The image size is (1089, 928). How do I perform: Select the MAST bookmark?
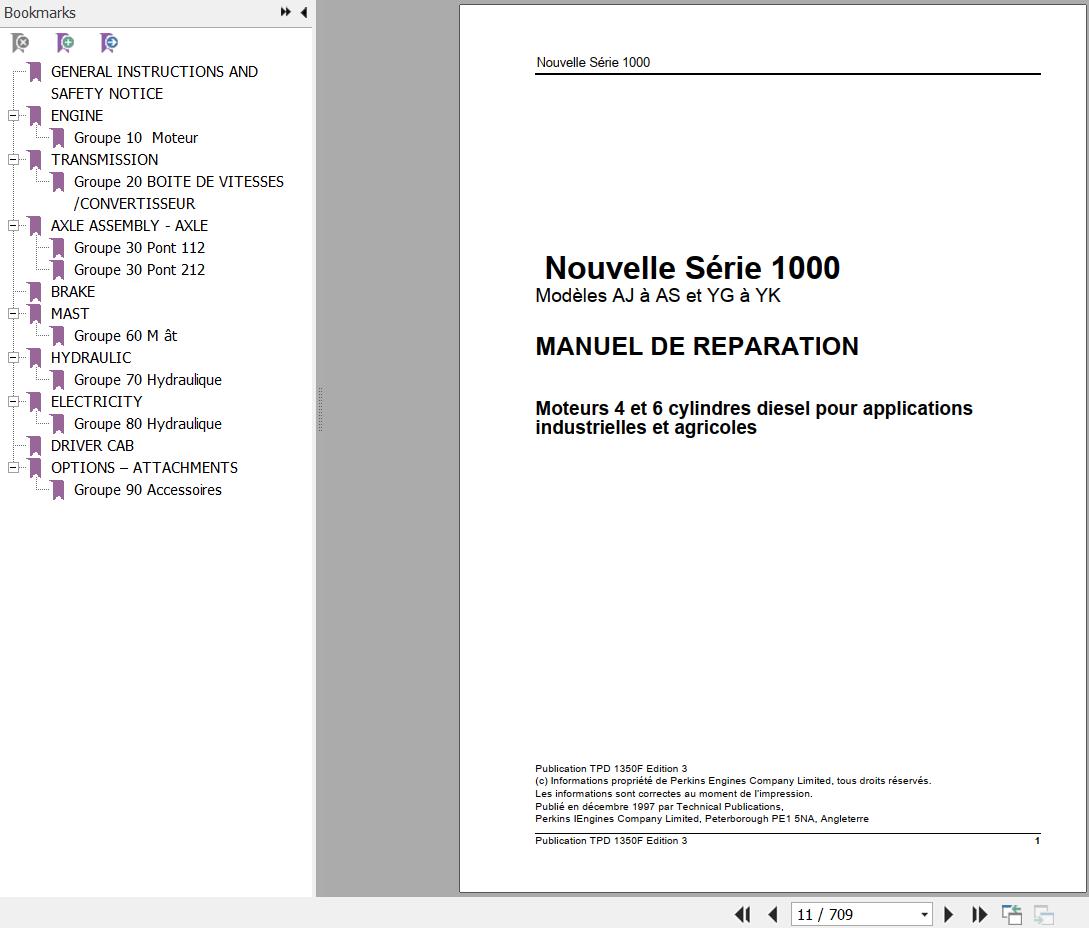[x=69, y=314]
